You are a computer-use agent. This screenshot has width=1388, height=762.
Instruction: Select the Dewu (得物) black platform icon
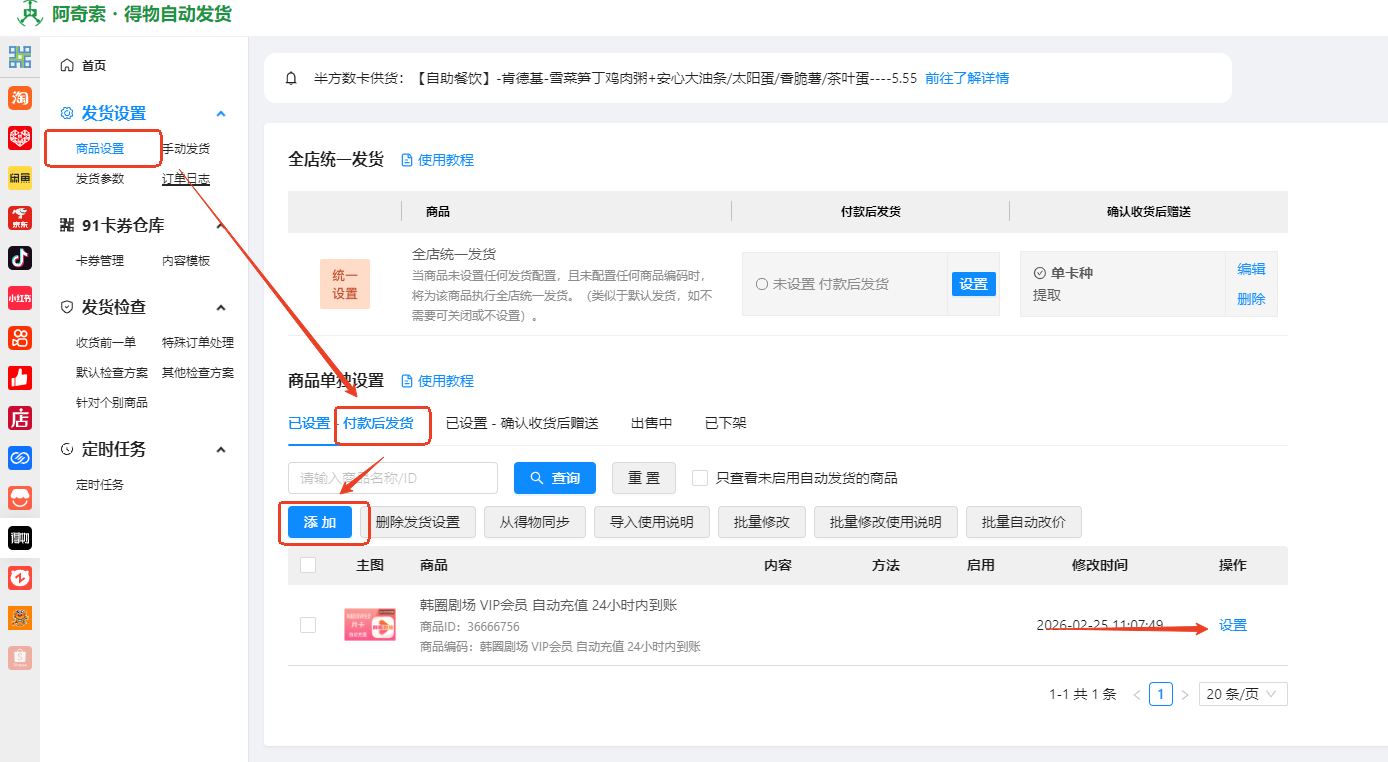20,538
